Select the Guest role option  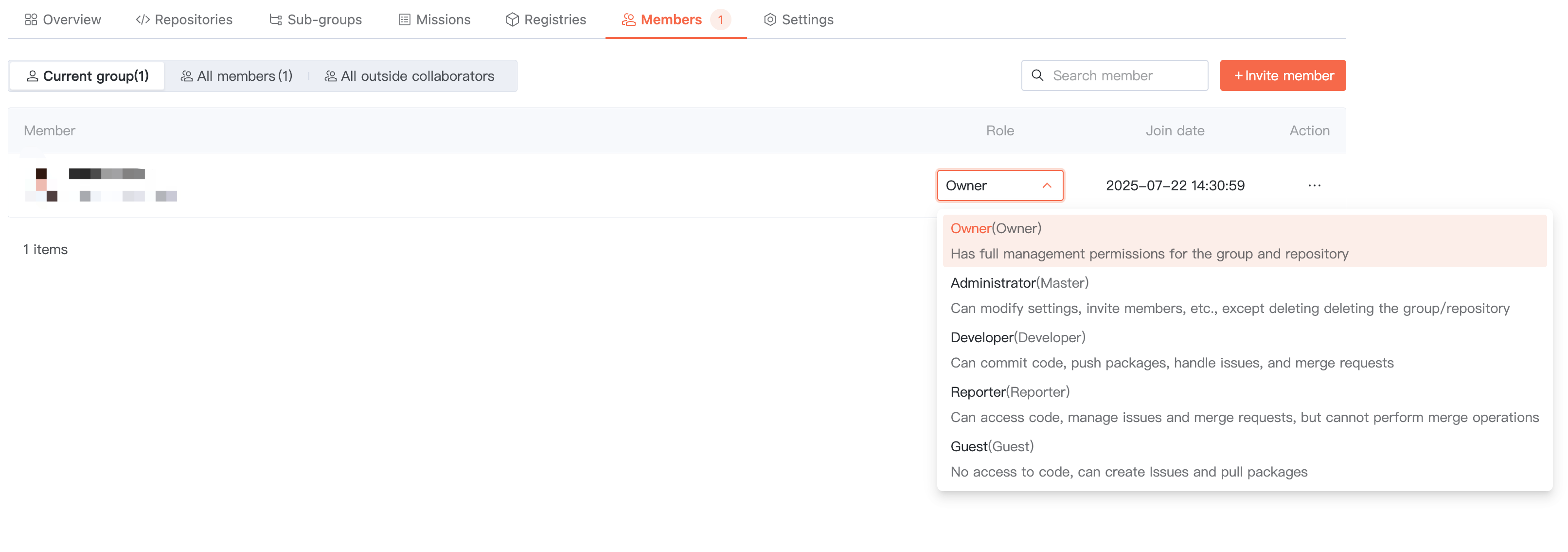pyautogui.click(x=992, y=446)
